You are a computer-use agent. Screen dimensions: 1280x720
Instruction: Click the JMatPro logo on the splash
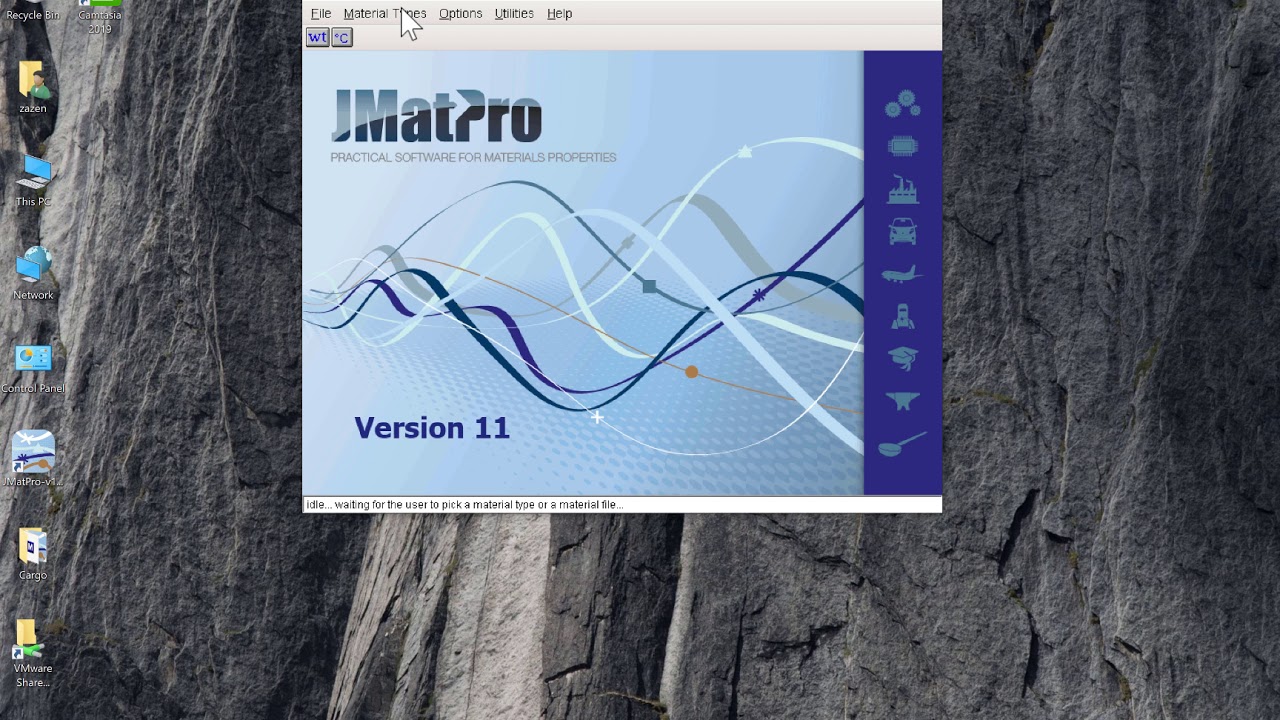436,116
